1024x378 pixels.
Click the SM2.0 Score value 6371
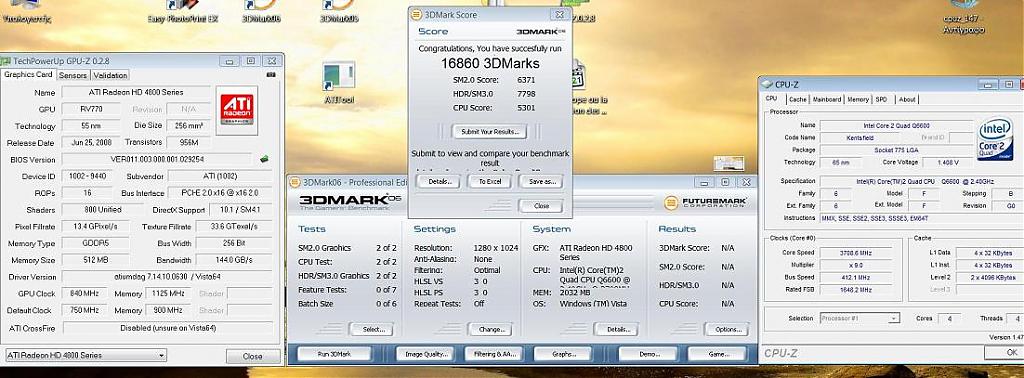[526, 80]
